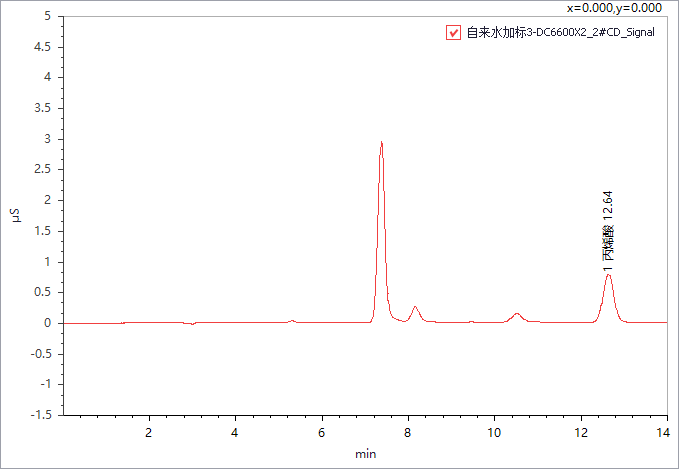Click the y-axis tick label 3.5
This screenshot has height=469, width=679.
tap(42, 108)
